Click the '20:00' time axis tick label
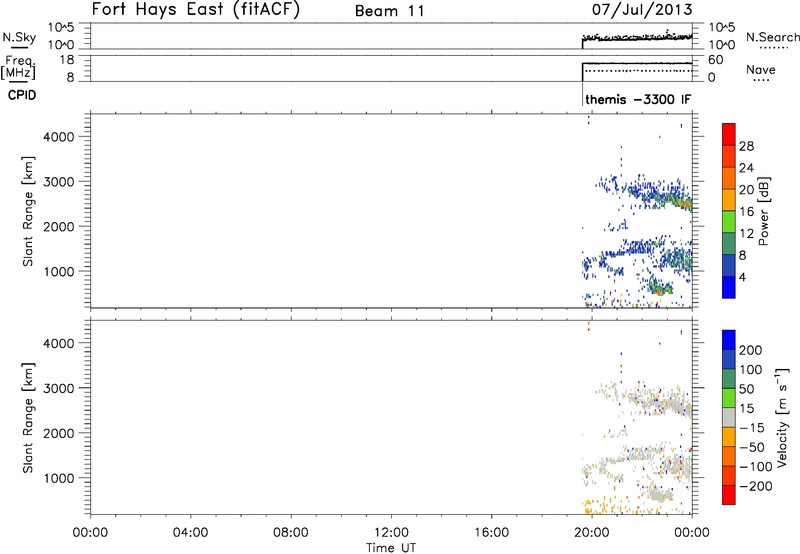 coord(592,533)
